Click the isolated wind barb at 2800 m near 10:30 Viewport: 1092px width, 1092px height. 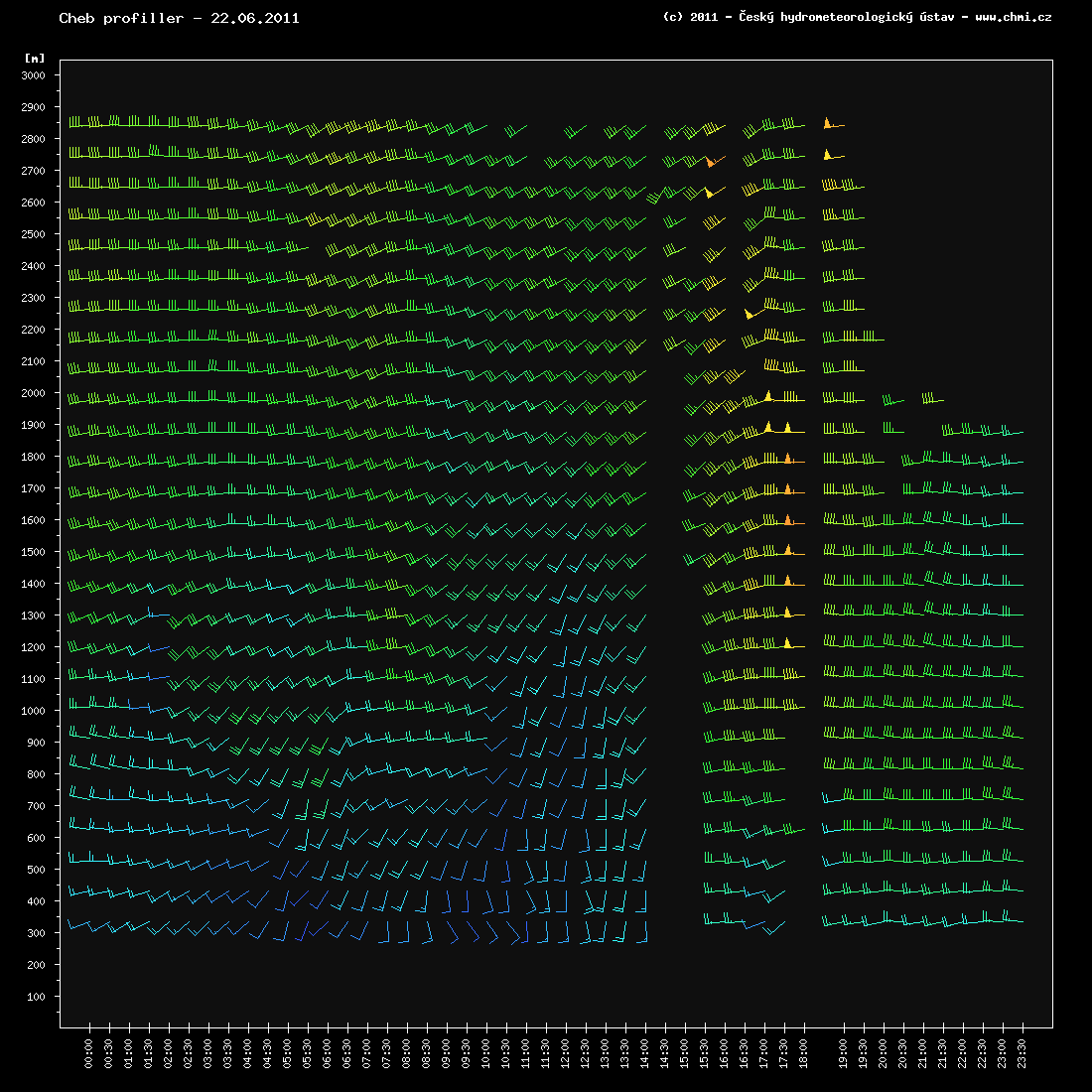click(x=515, y=130)
